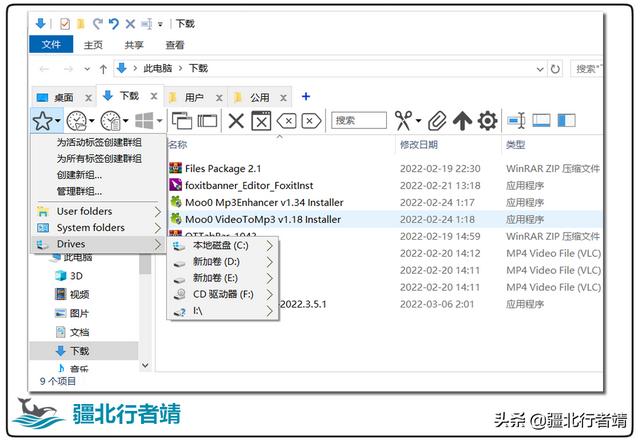Click the split side pane toolbar icon
The image size is (640, 441).
[567, 120]
